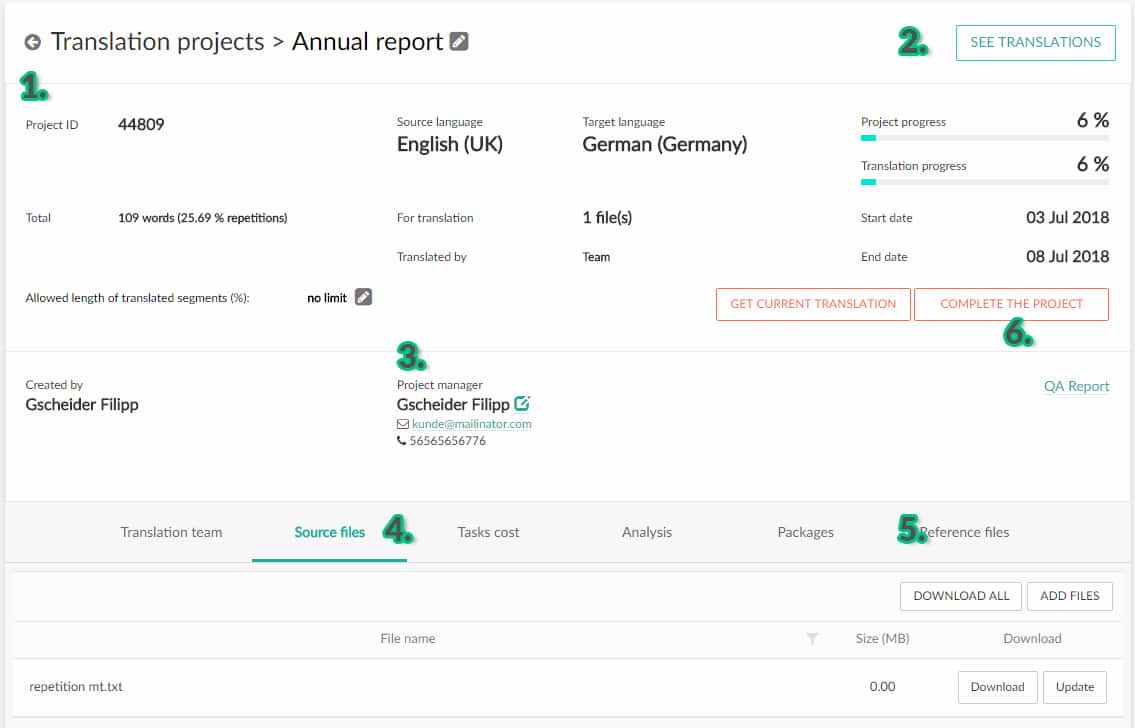Switch to the Analysis tab
Image resolution: width=1135 pixels, height=728 pixels.
pyautogui.click(x=647, y=533)
